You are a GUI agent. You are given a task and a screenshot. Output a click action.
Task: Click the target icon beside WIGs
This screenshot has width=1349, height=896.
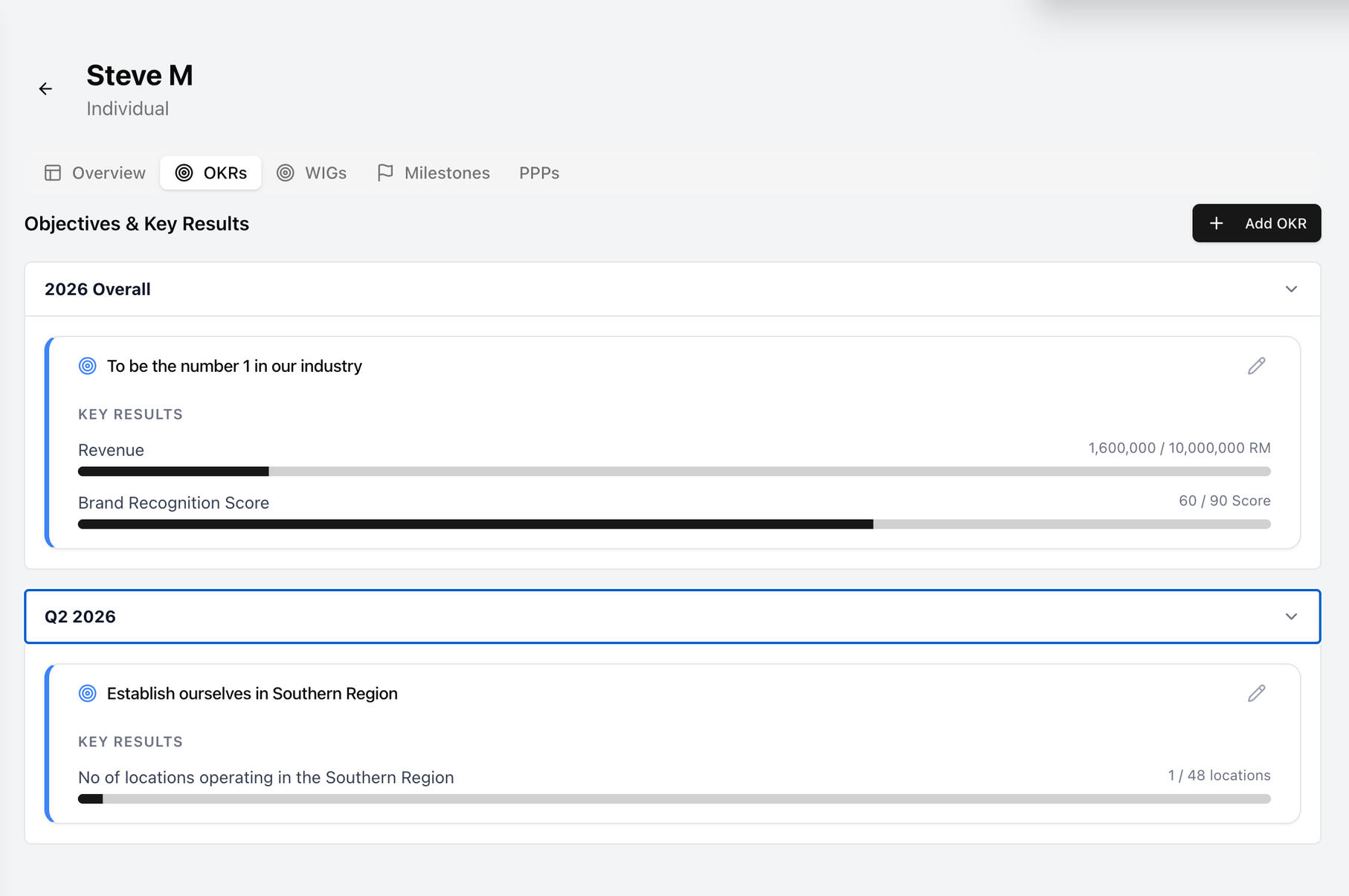(x=286, y=173)
